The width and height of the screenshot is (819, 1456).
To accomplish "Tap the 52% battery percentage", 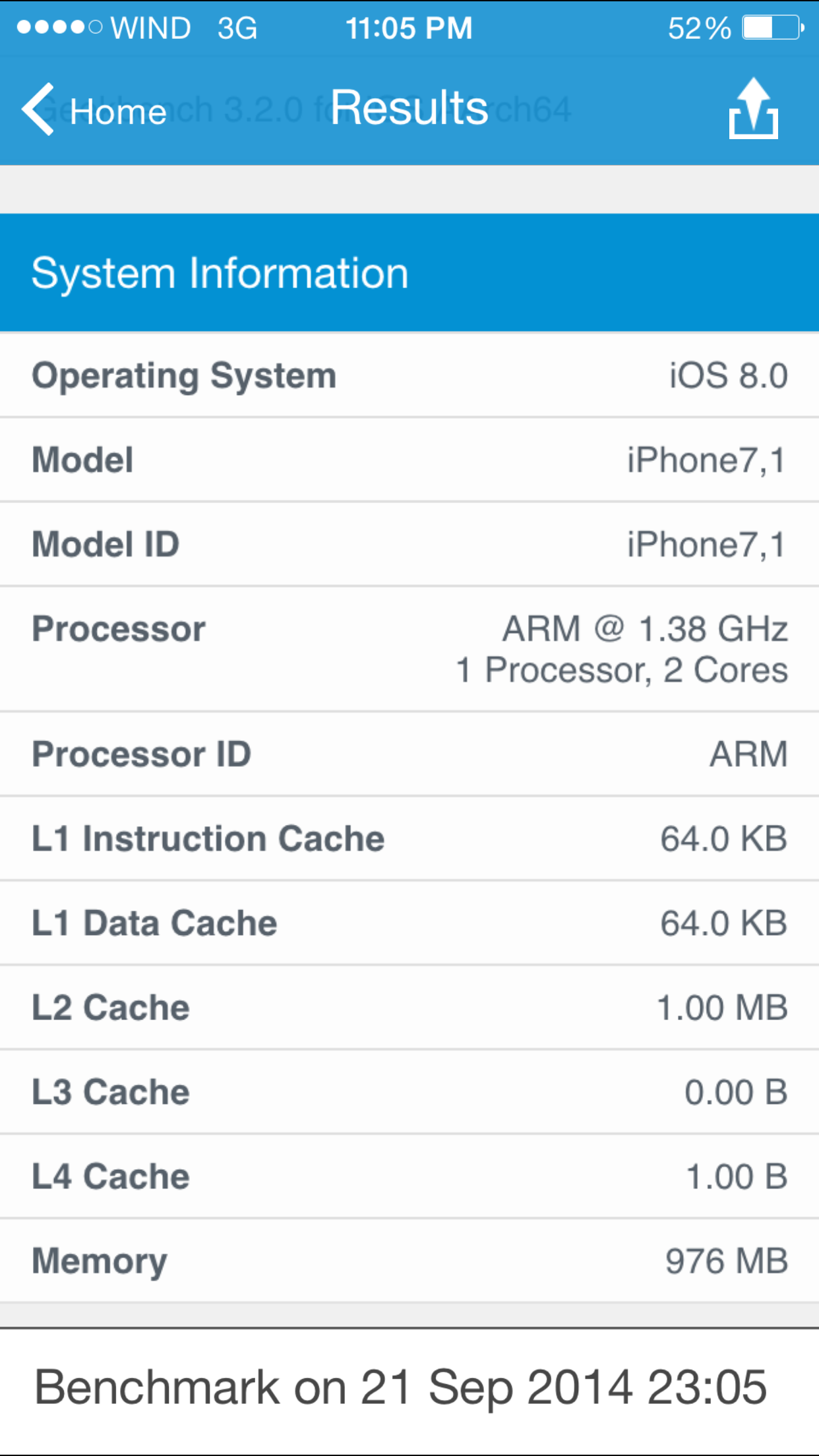I will click(x=699, y=28).
